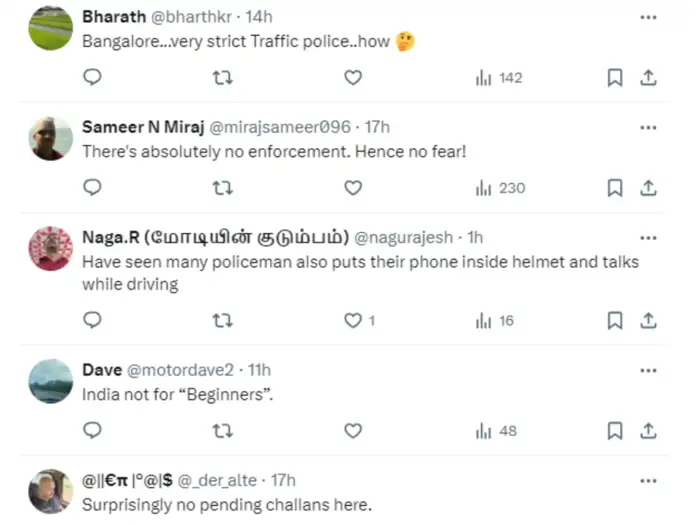Bookmark Dave's "India not for Beginners" tweet

click(x=615, y=430)
